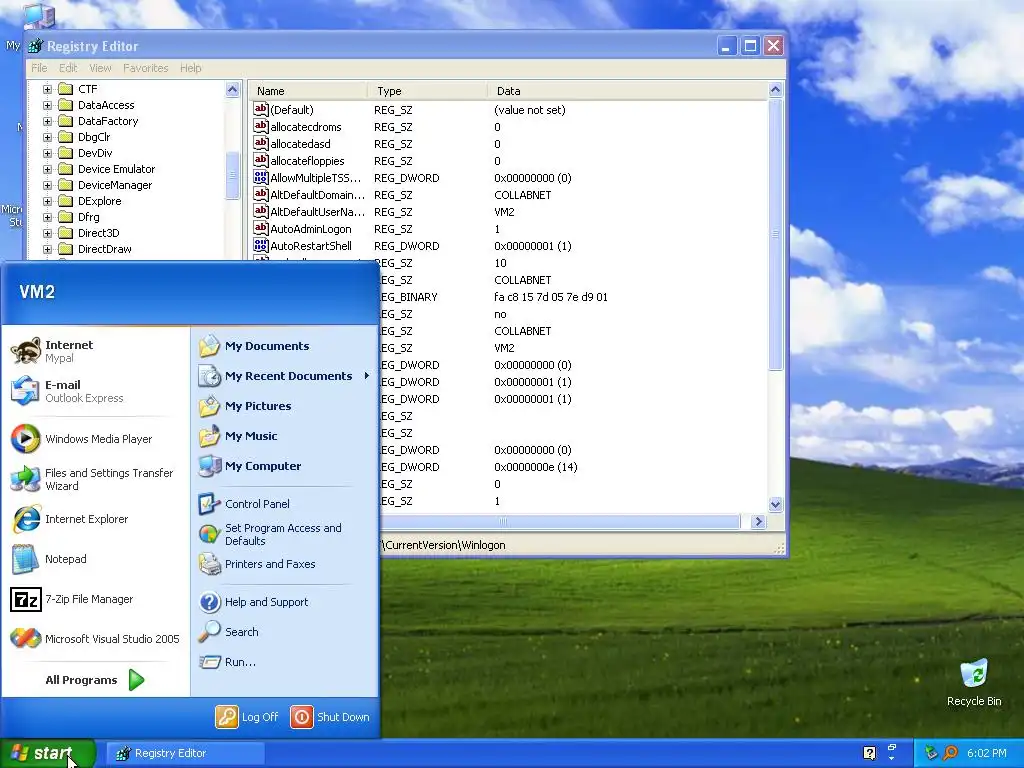Open Control Panel
The height and width of the screenshot is (768, 1024).
pyautogui.click(x=244, y=504)
